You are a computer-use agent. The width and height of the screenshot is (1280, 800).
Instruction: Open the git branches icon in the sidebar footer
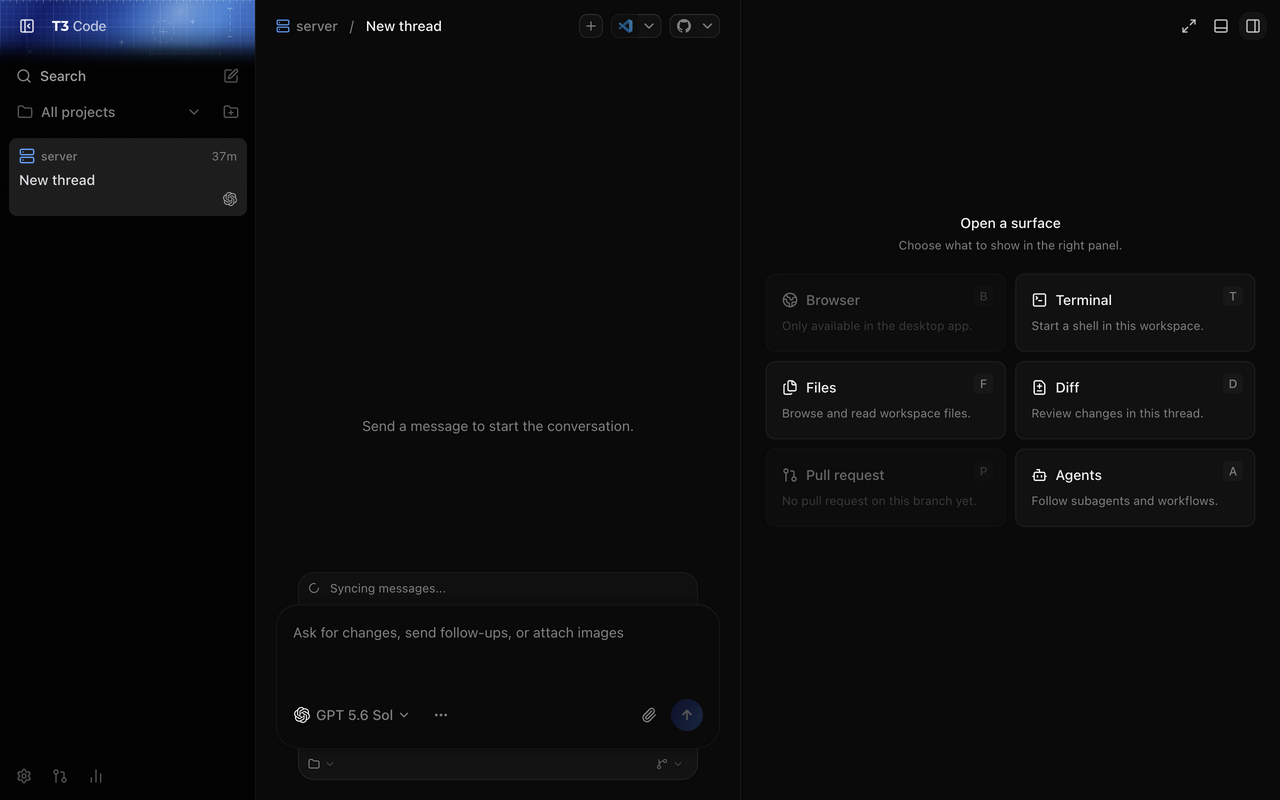[x=60, y=776]
